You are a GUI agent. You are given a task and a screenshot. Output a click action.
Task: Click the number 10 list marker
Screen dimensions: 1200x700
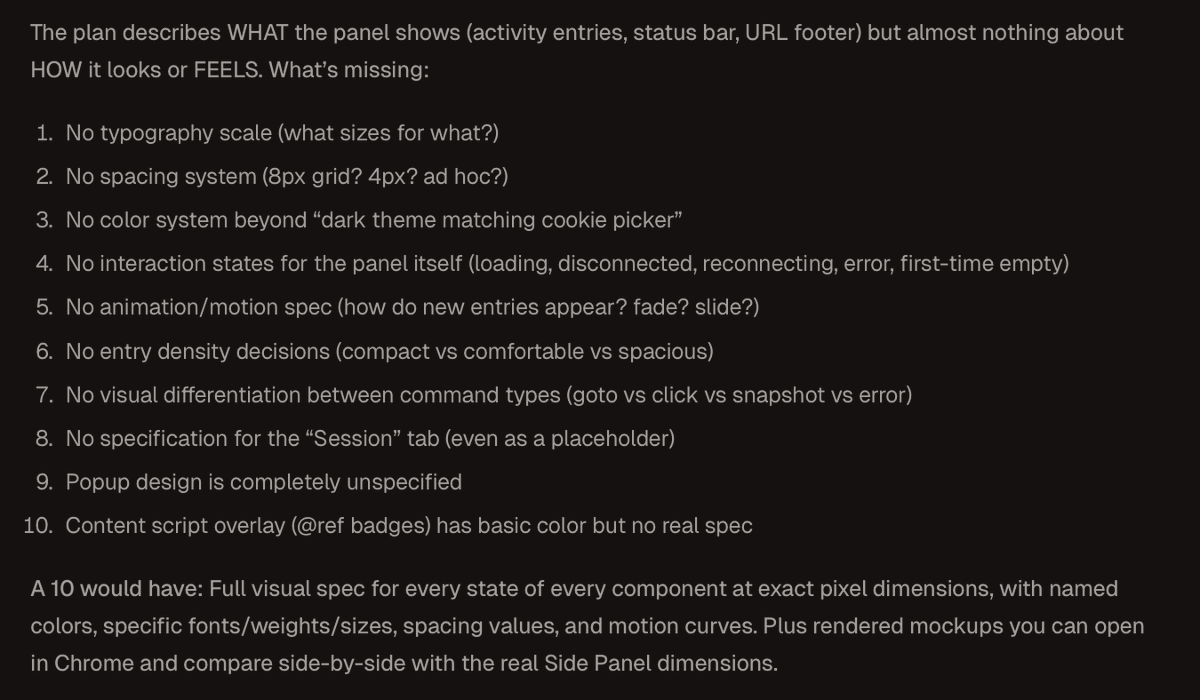[38, 526]
